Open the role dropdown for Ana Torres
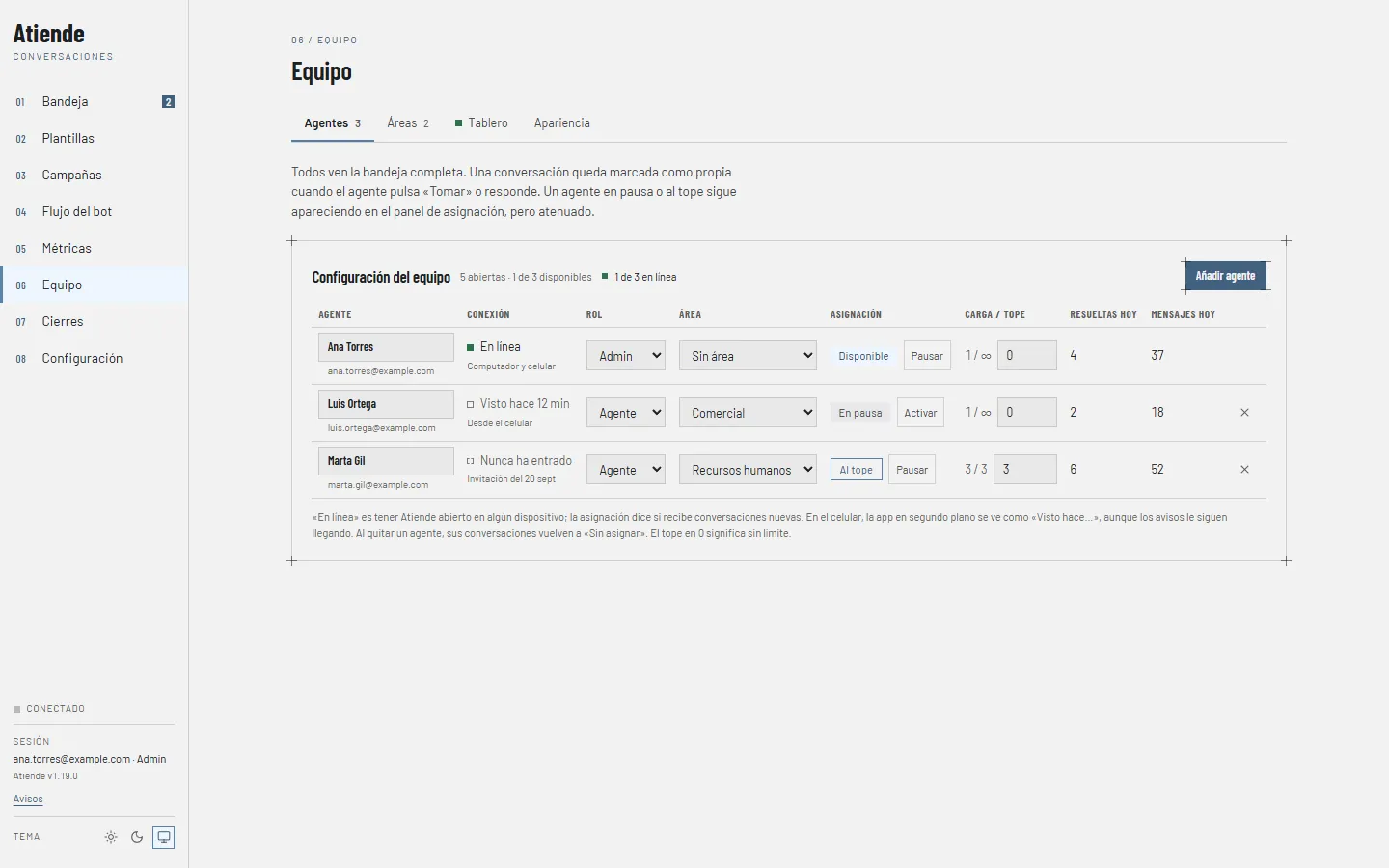This screenshot has height=868, width=1389. (626, 356)
